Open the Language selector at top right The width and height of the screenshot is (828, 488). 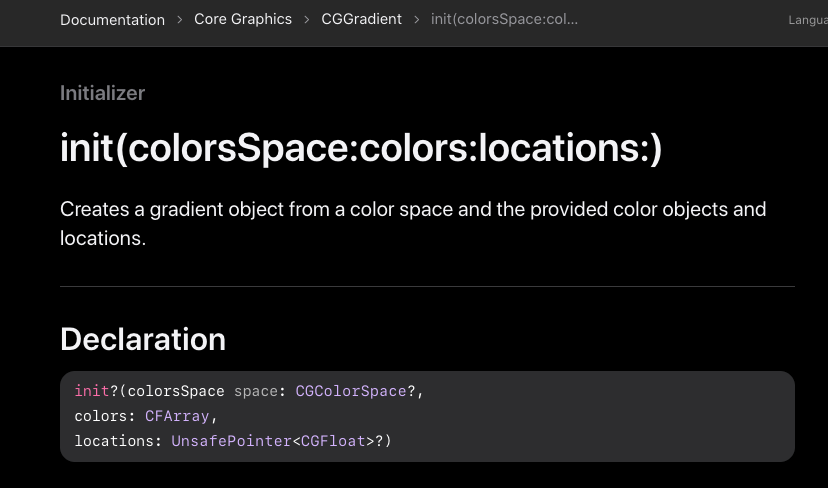point(808,20)
